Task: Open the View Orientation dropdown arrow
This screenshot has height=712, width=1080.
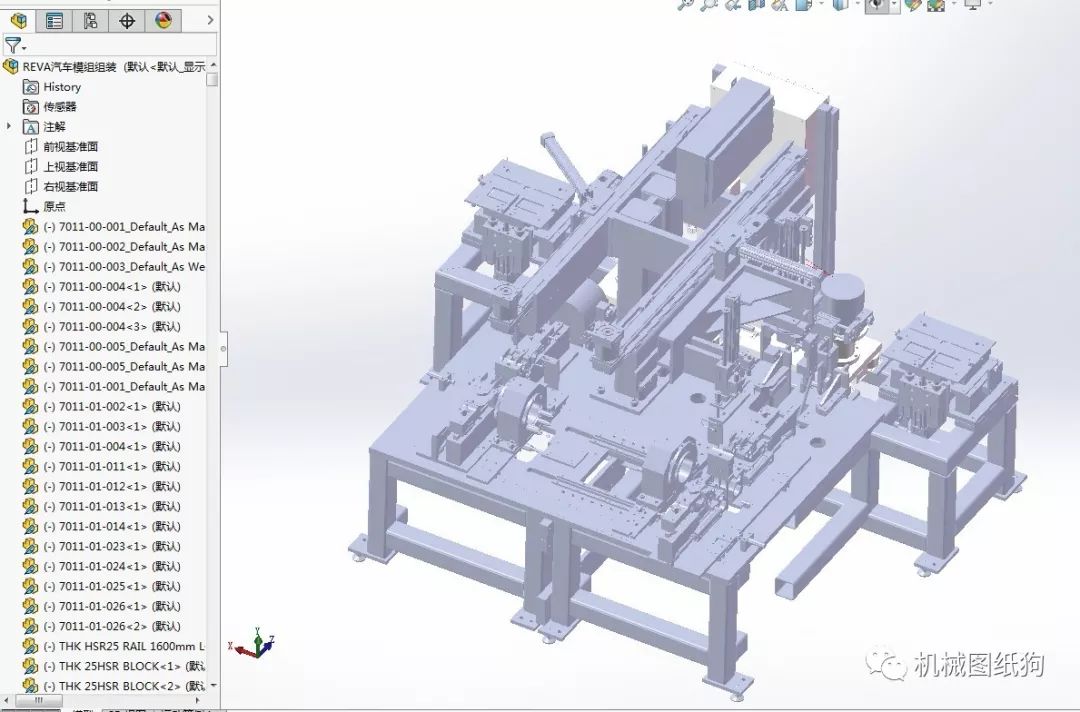Action: pos(821,4)
